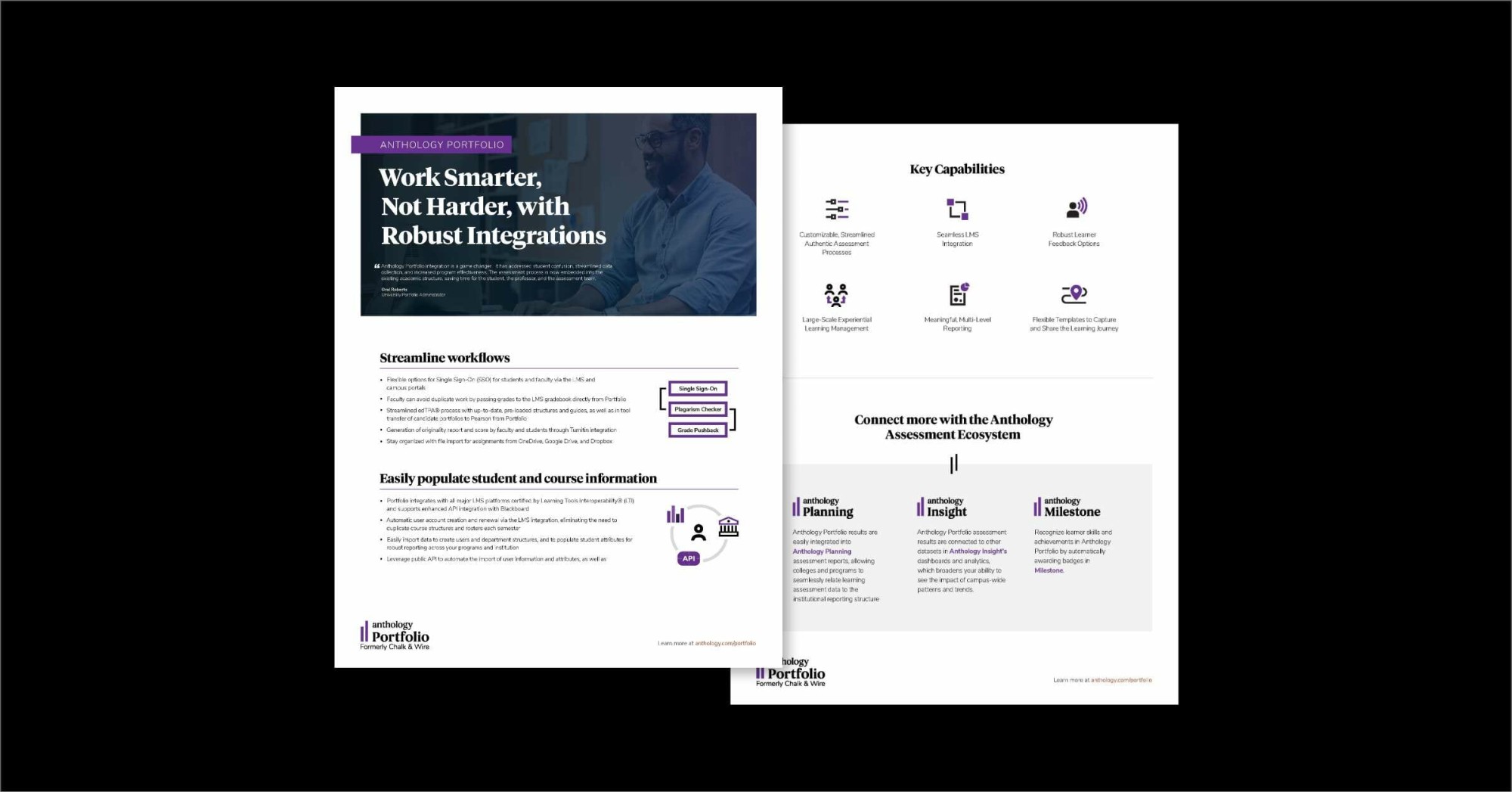The height and width of the screenshot is (792, 1512).
Task: Click the Customizable Streamlined Authentic Assessment sliders icon
Action: [837, 209]
